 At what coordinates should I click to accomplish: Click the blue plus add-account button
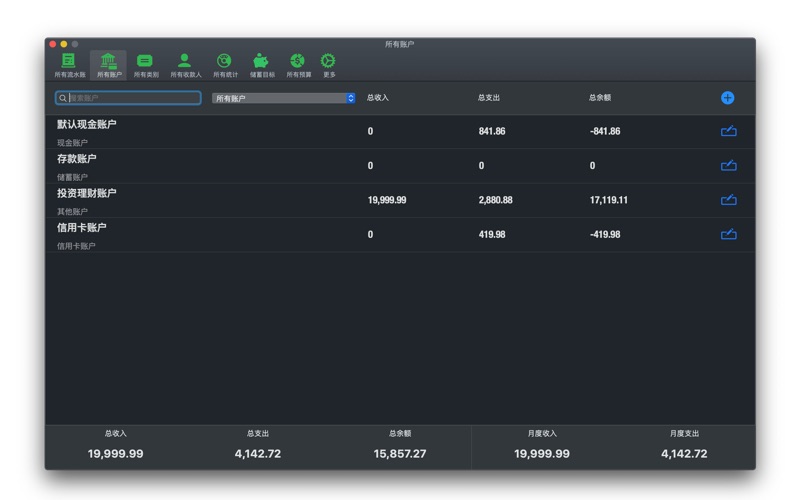click(x=727, y=98)
